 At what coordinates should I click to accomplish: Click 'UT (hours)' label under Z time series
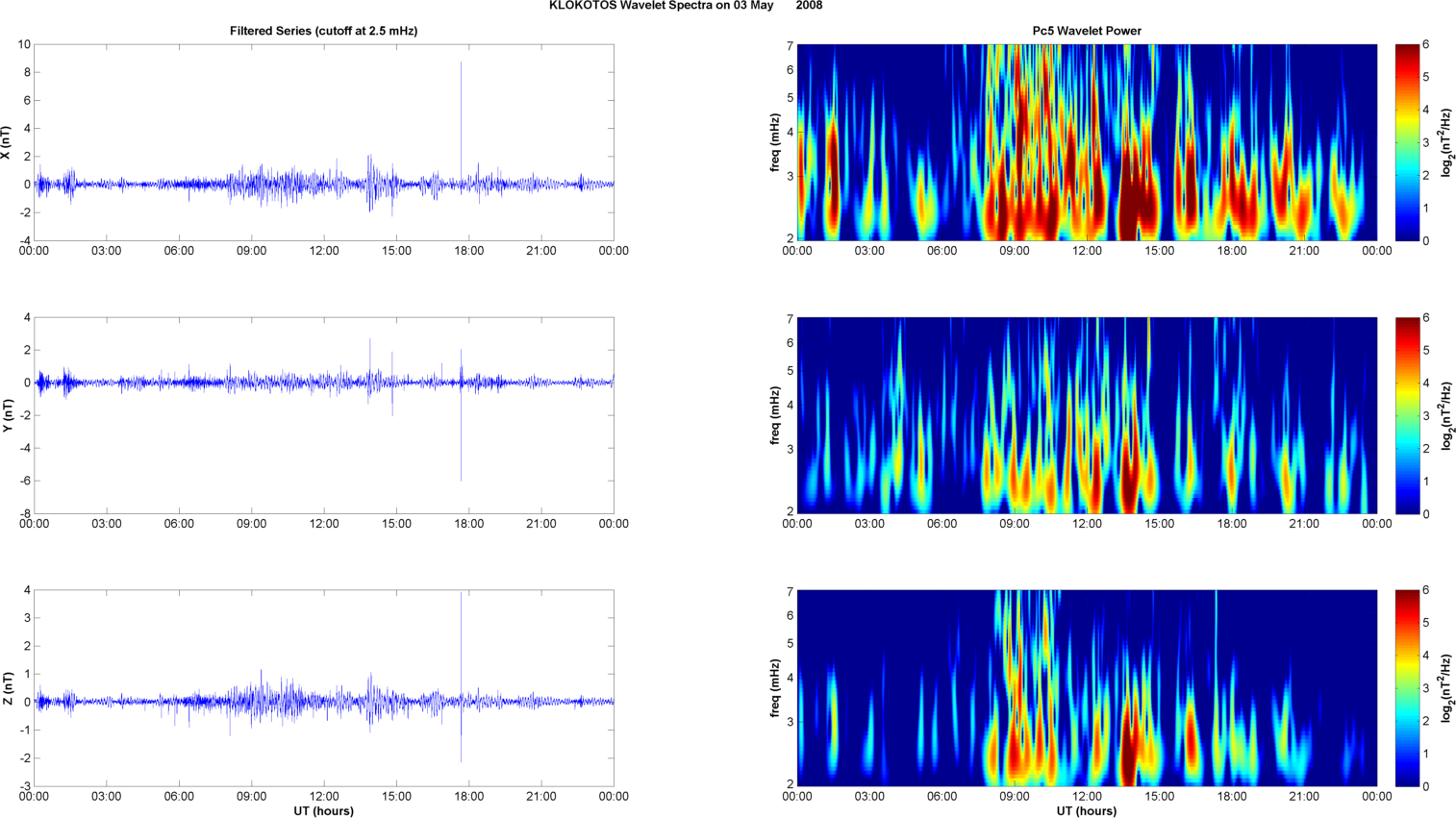coord(323,811)
